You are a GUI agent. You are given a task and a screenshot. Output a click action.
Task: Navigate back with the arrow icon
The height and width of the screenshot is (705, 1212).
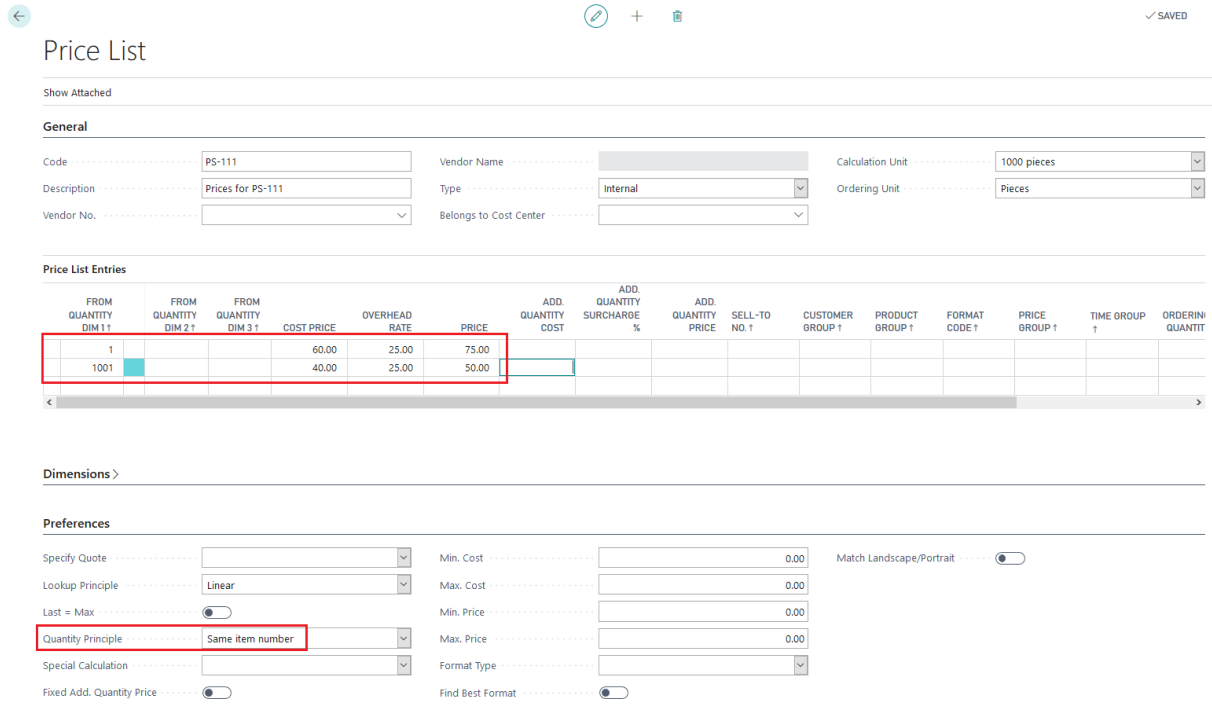[19, 16]
